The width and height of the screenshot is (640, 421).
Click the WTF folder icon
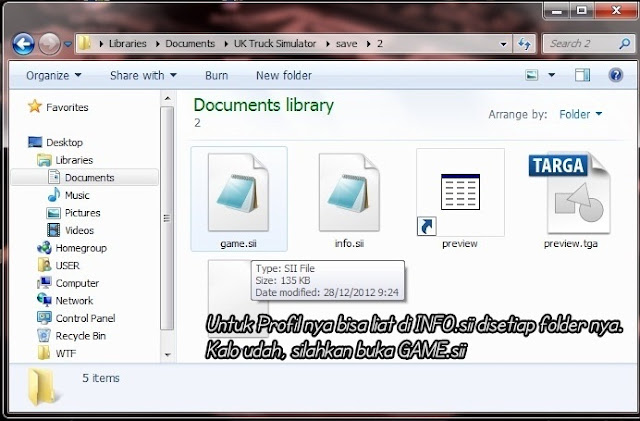(x=44, y=353)
